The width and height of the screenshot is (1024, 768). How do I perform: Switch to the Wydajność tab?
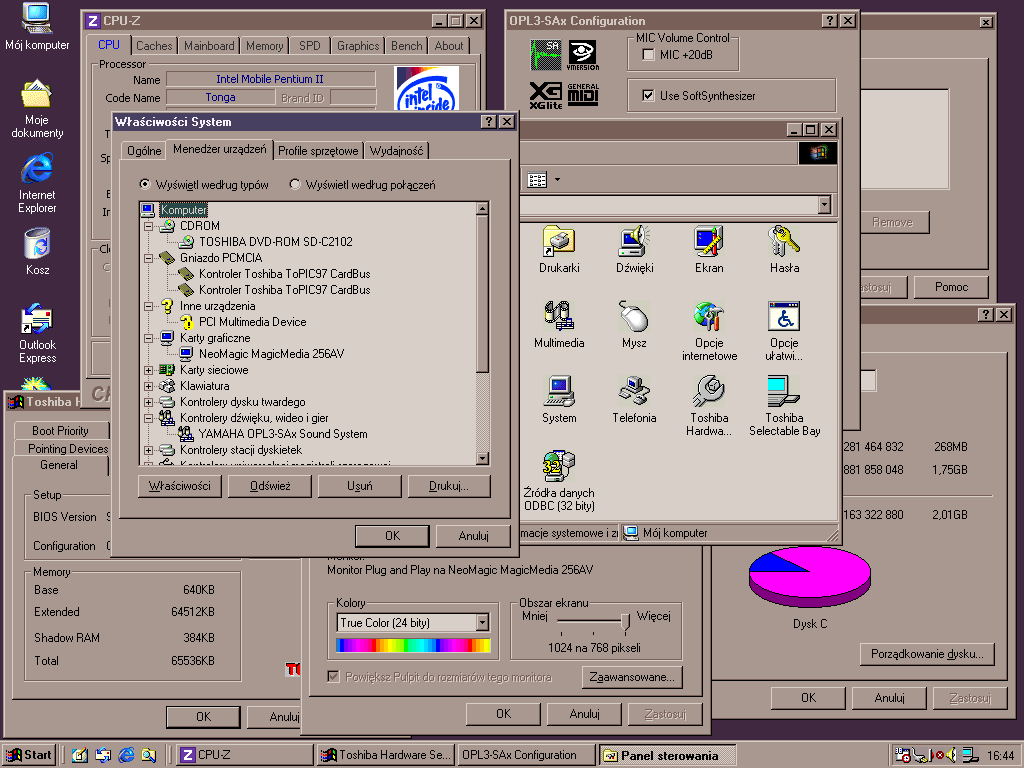tap(397, 151)
